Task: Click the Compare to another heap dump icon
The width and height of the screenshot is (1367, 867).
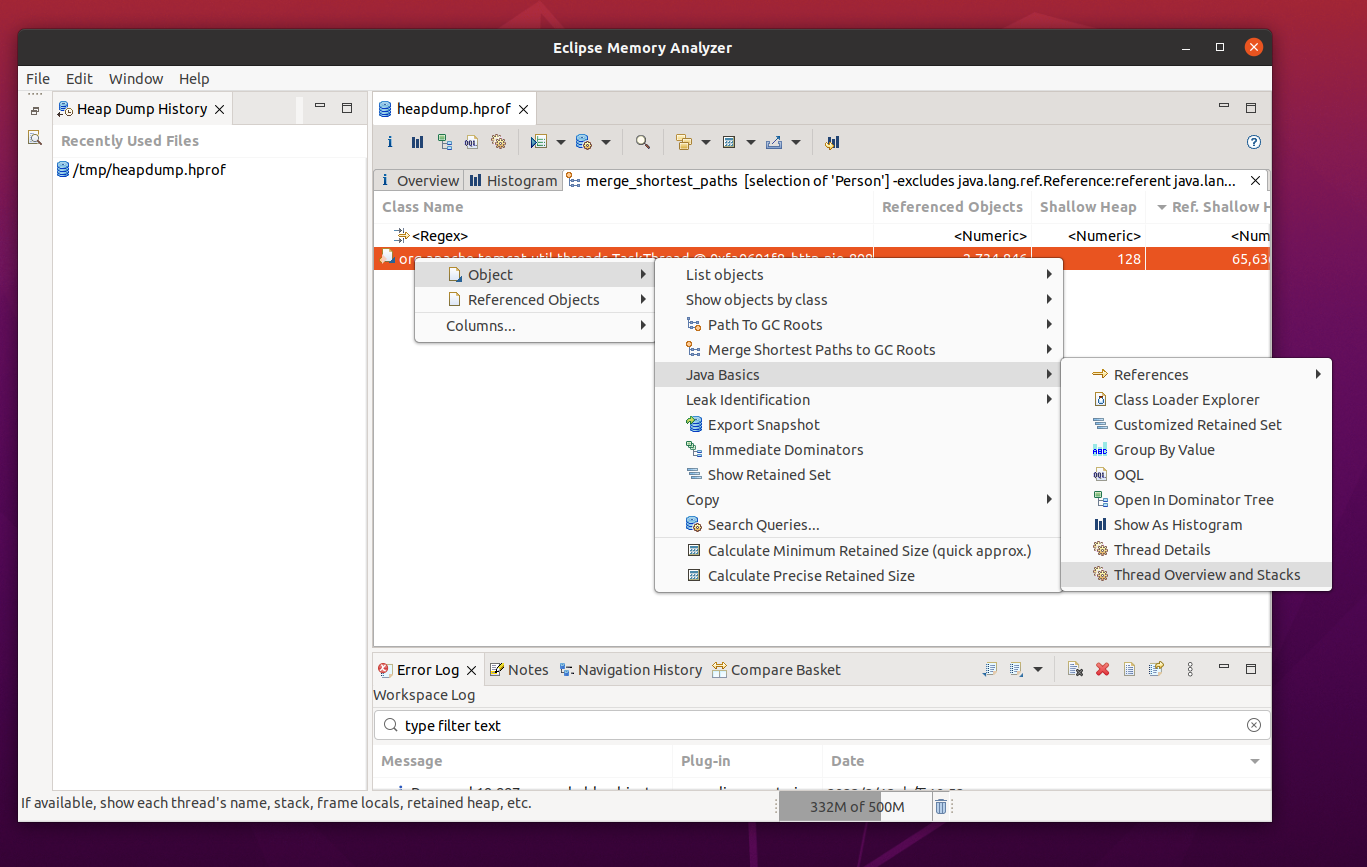Action: click(x=831, y=142)
